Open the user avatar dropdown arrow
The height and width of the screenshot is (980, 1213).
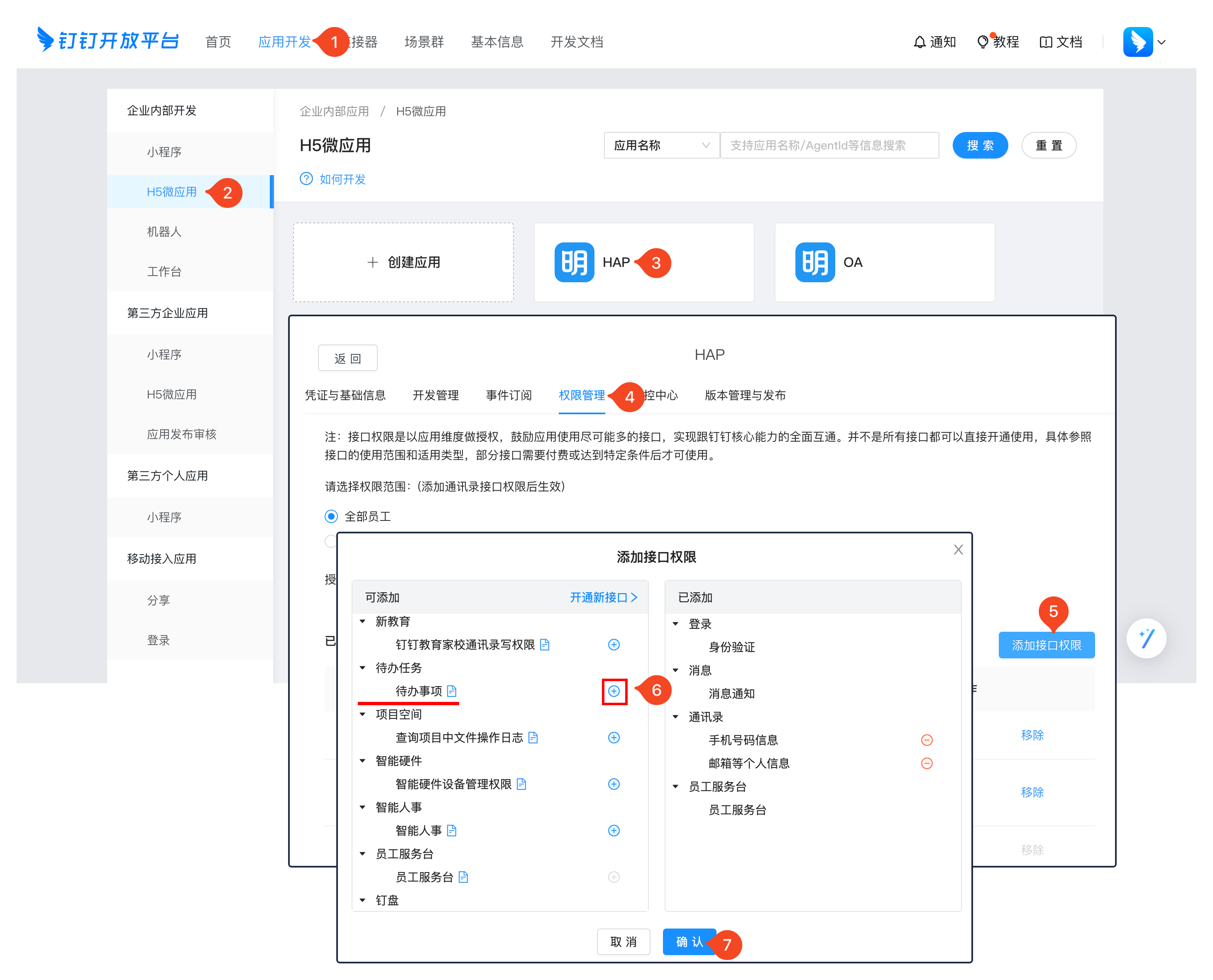1161,42
